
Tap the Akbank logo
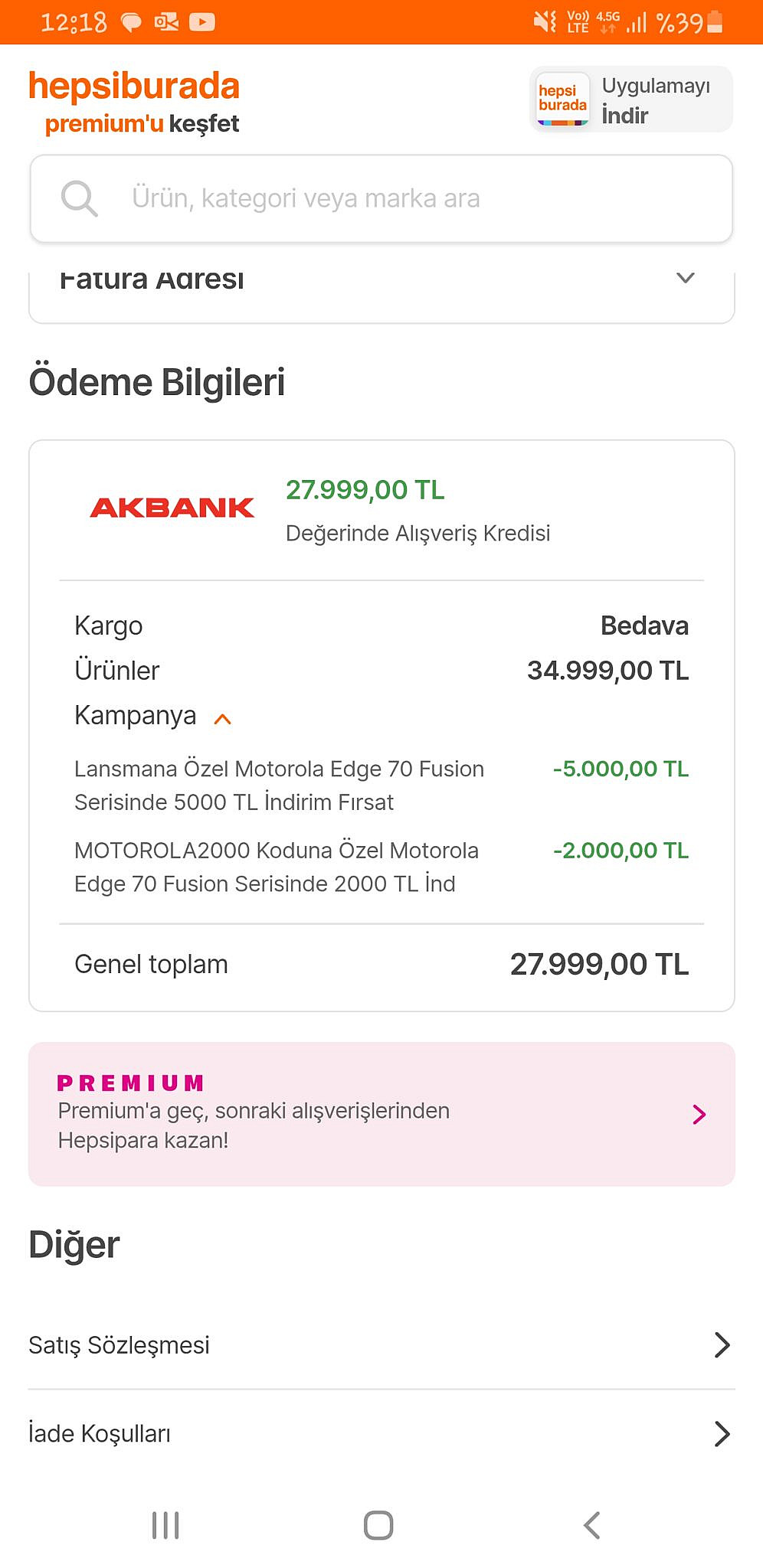[x=172, y=508]
